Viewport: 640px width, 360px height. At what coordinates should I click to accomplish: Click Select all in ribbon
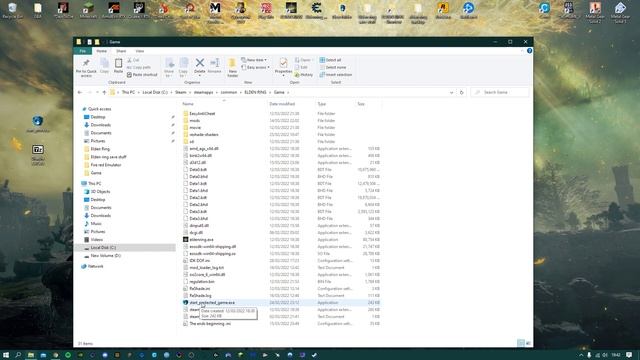[x=331, y=60]
